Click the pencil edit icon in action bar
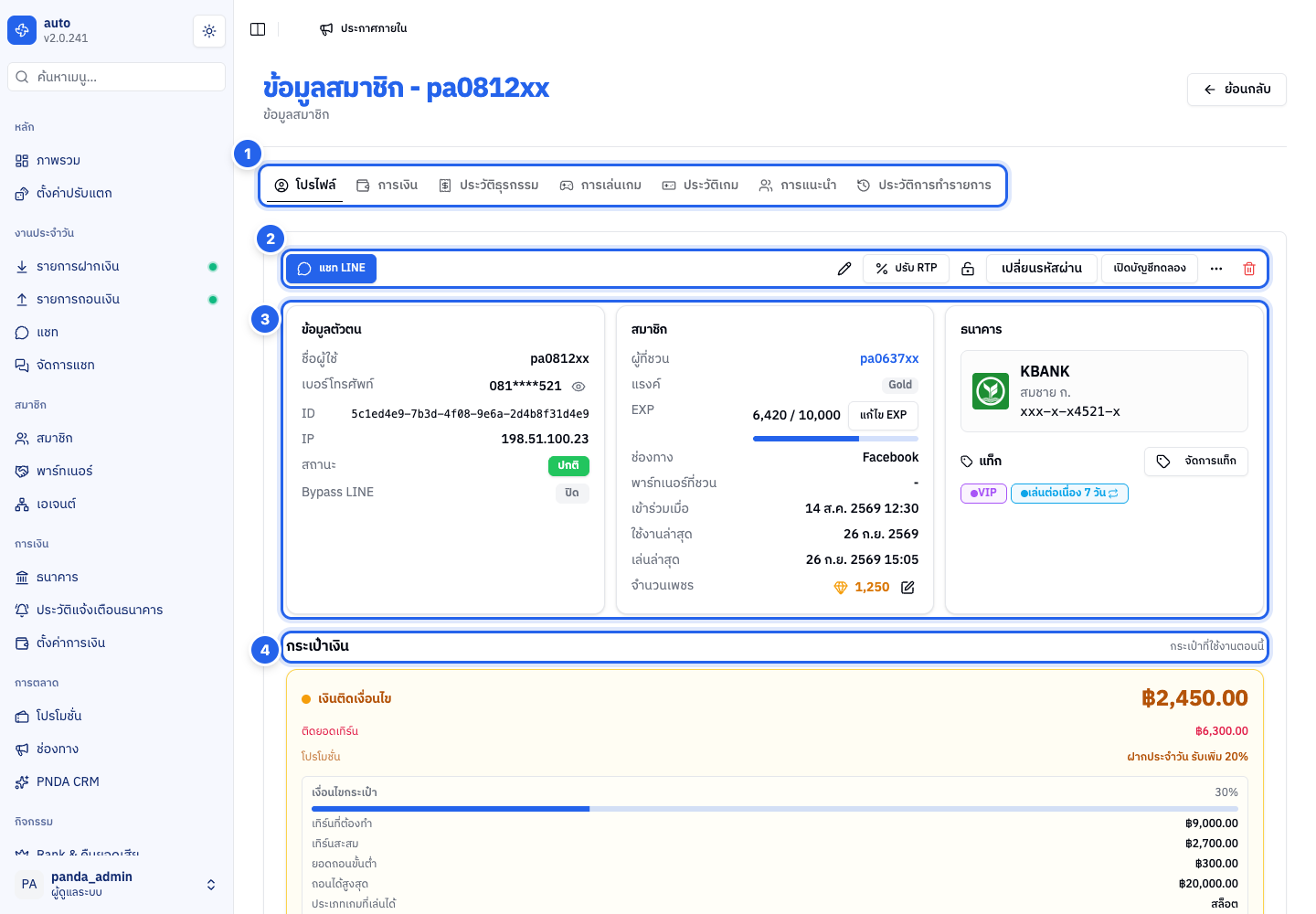This screenshot has height=914, width=1316. pyautogui.click(x=844, y=269)
